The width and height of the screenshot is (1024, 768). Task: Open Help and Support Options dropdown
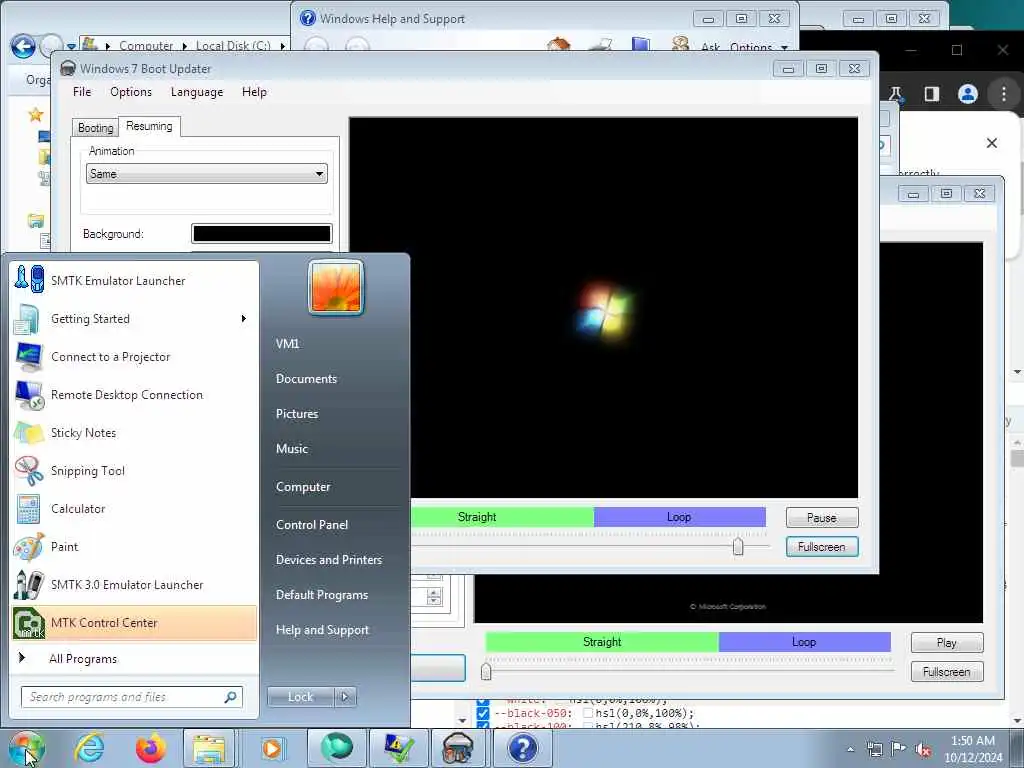(759, 47)
